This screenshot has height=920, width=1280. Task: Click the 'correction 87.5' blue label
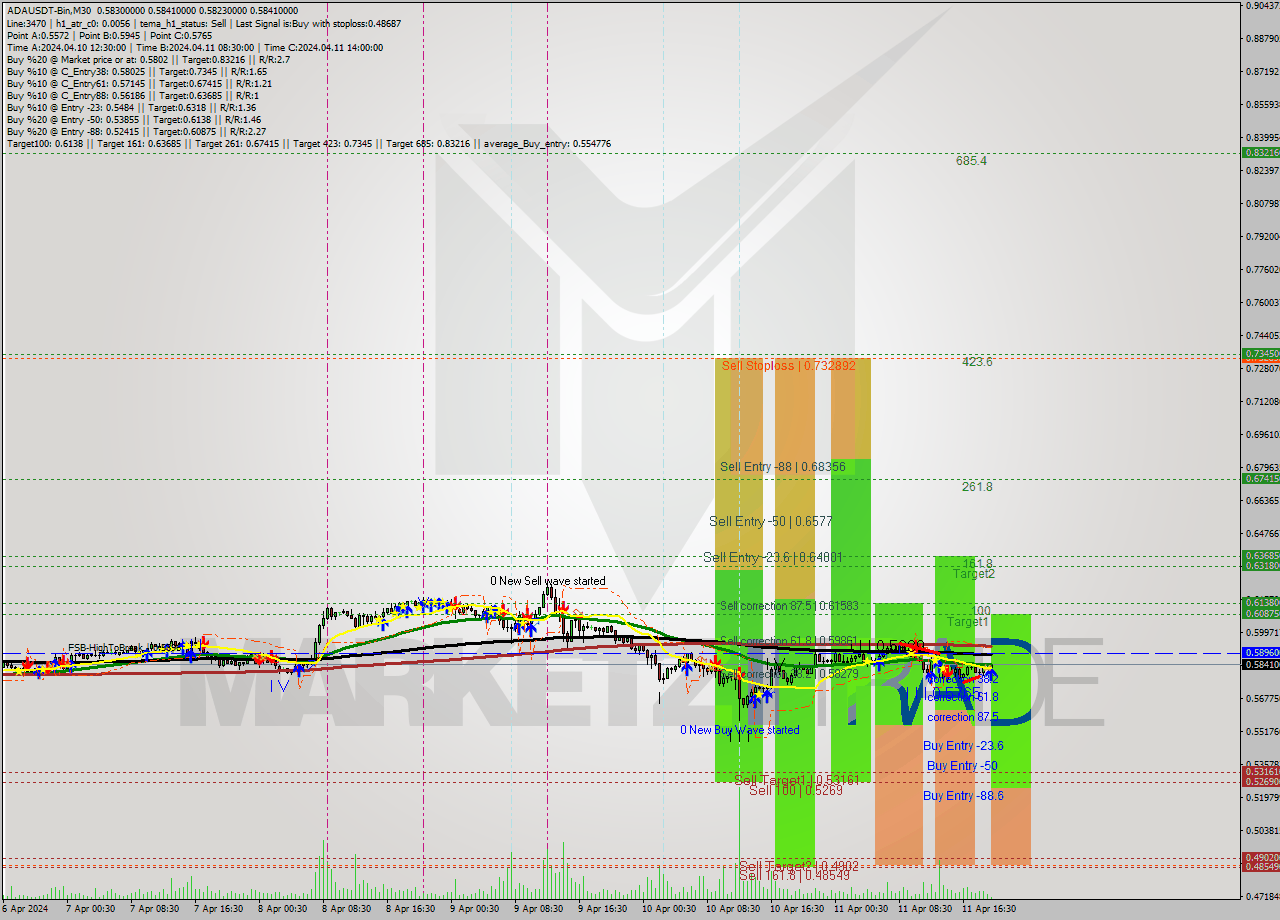(962, 717)
